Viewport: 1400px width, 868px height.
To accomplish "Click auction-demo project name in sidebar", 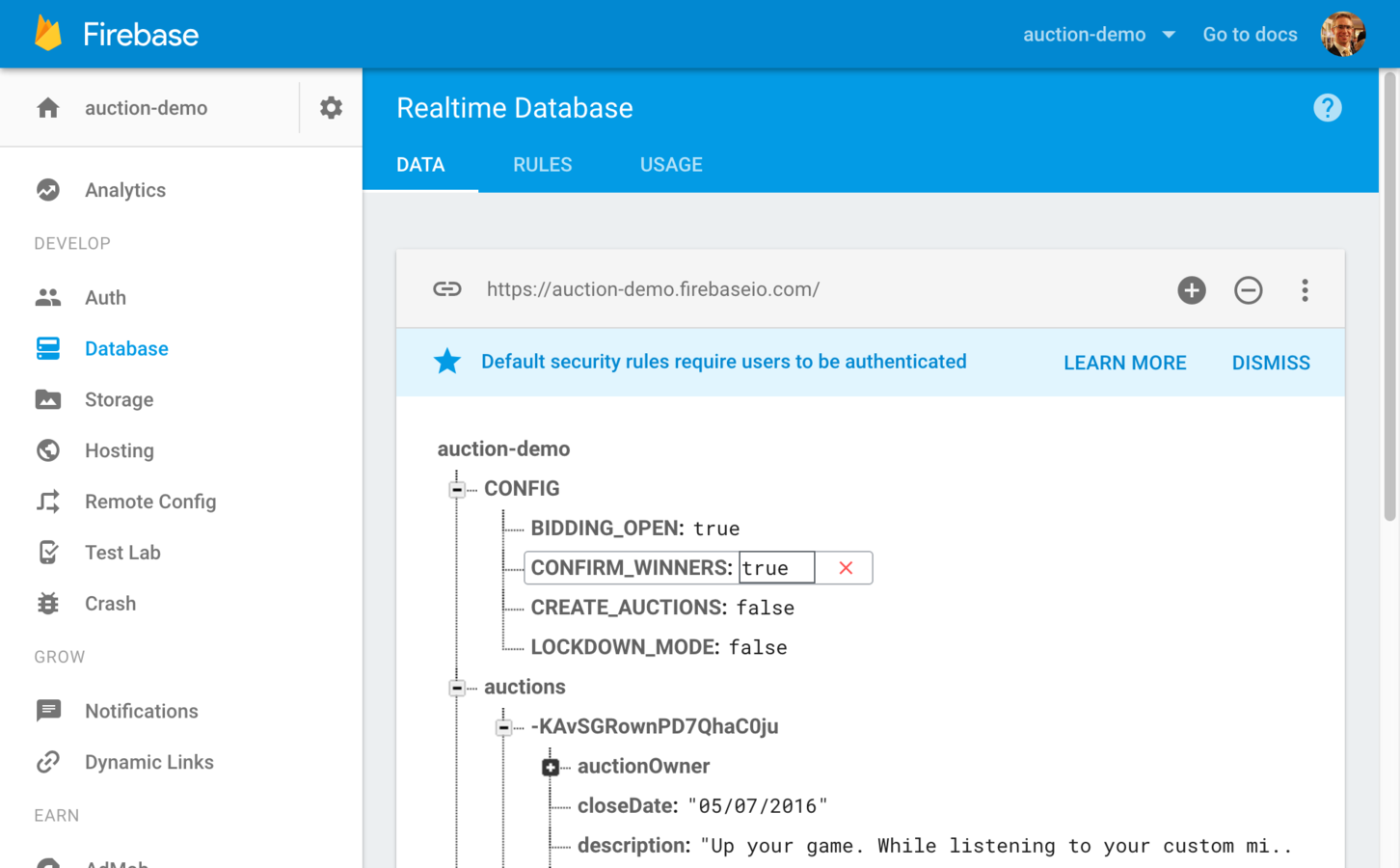I will pyautogui.click(x=146, y=108).
